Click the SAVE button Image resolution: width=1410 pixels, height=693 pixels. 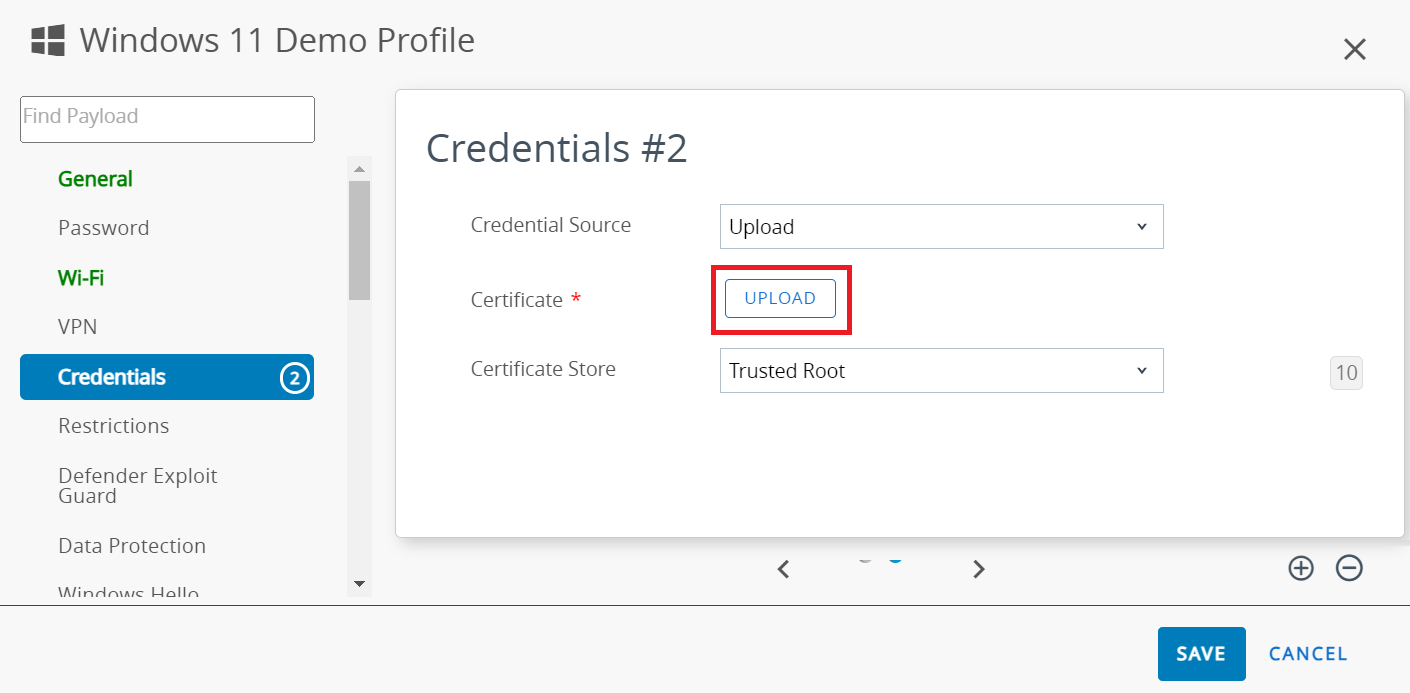pos(1201,654)
